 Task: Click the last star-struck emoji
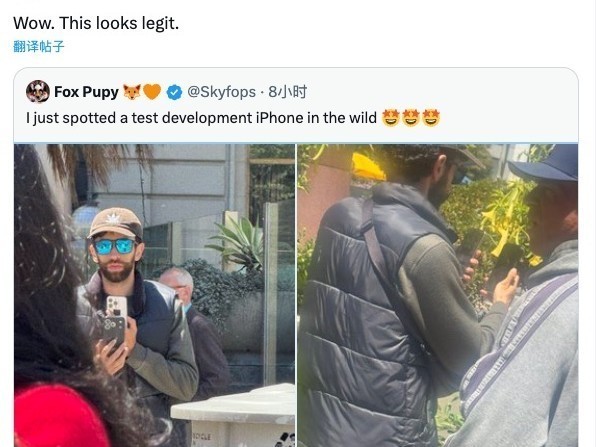[x=431, y=117]
